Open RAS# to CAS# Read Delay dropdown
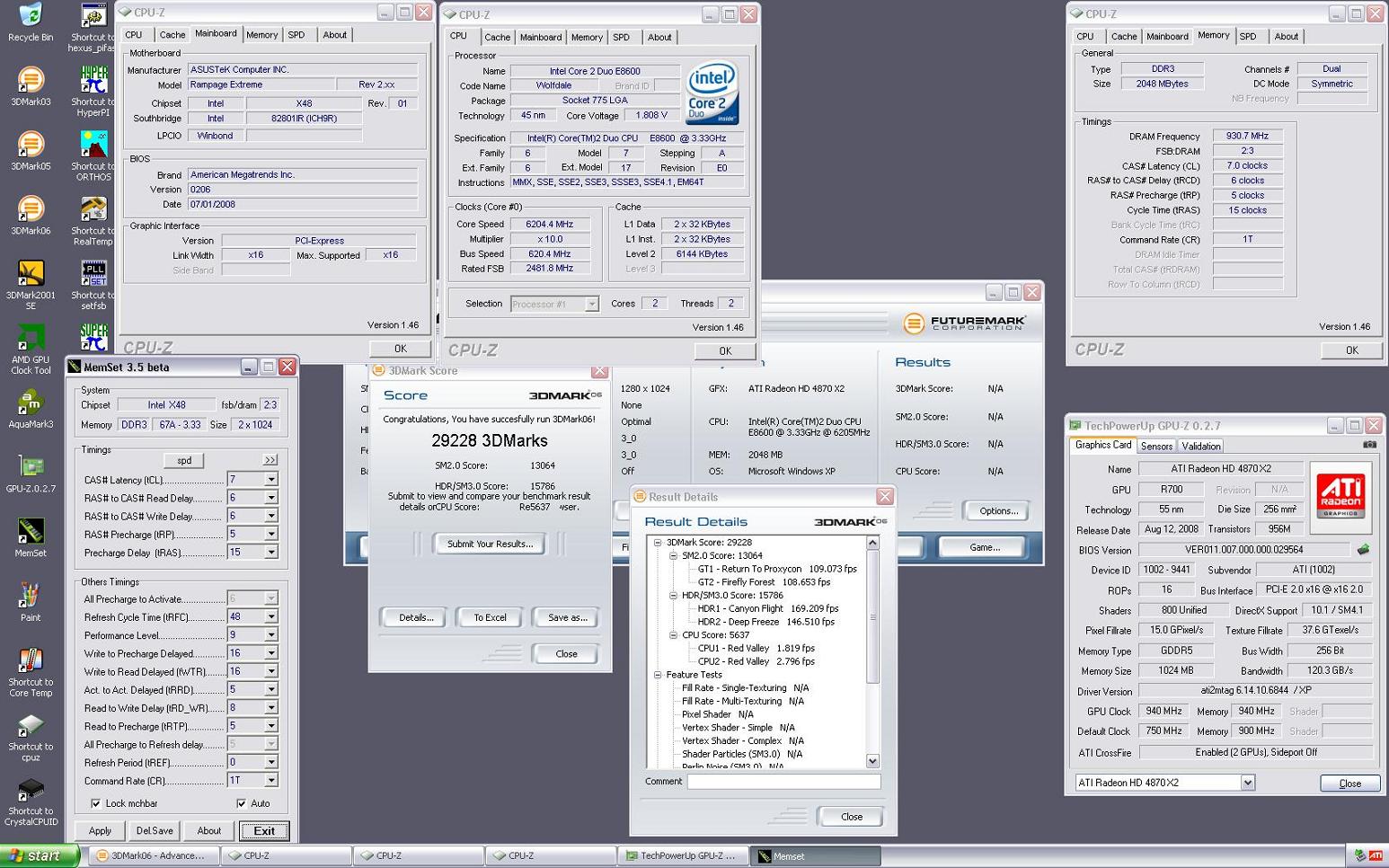This screenshot has height=868, width=1389. point(270,498)
